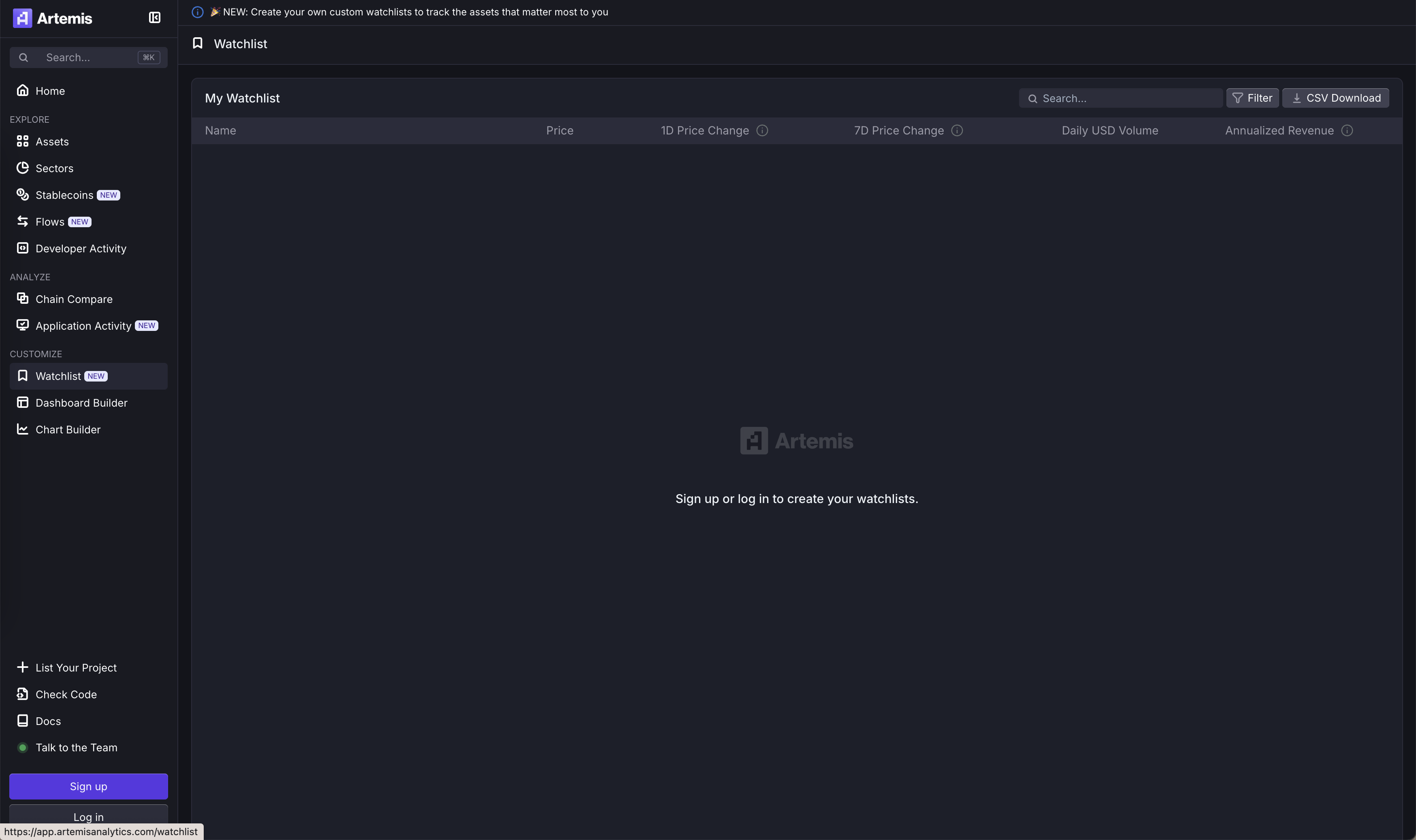Click the sidebar search field
1416x840 pixels.
tap(88, 57)
